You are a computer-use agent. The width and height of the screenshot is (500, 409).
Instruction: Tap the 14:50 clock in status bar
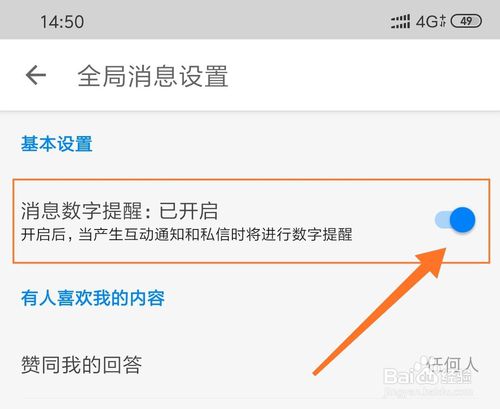pyautogui.click(x=62, y=22)
